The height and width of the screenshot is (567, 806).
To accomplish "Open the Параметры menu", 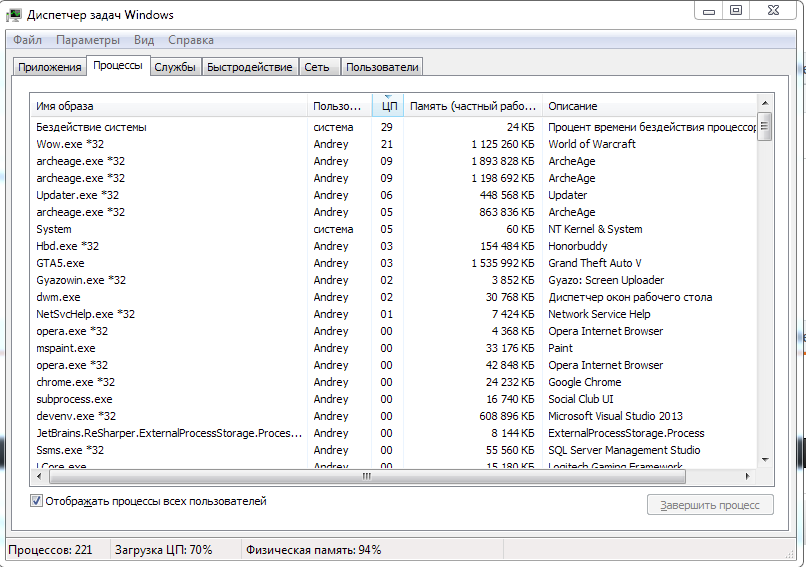I will (x=88, y=40).
